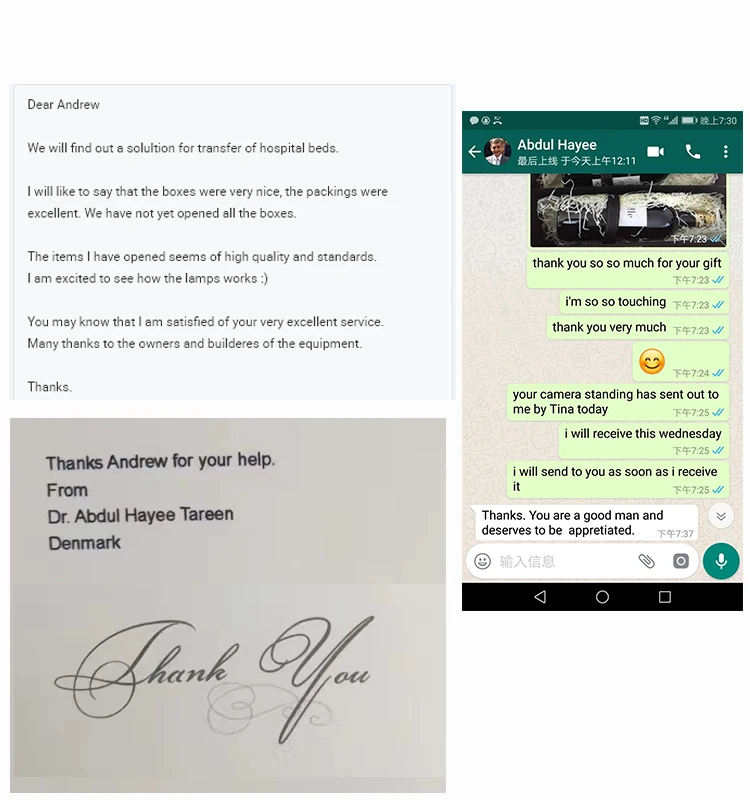
Task: Select 'thank you so so much' message
Action: (x=627, y=270)
